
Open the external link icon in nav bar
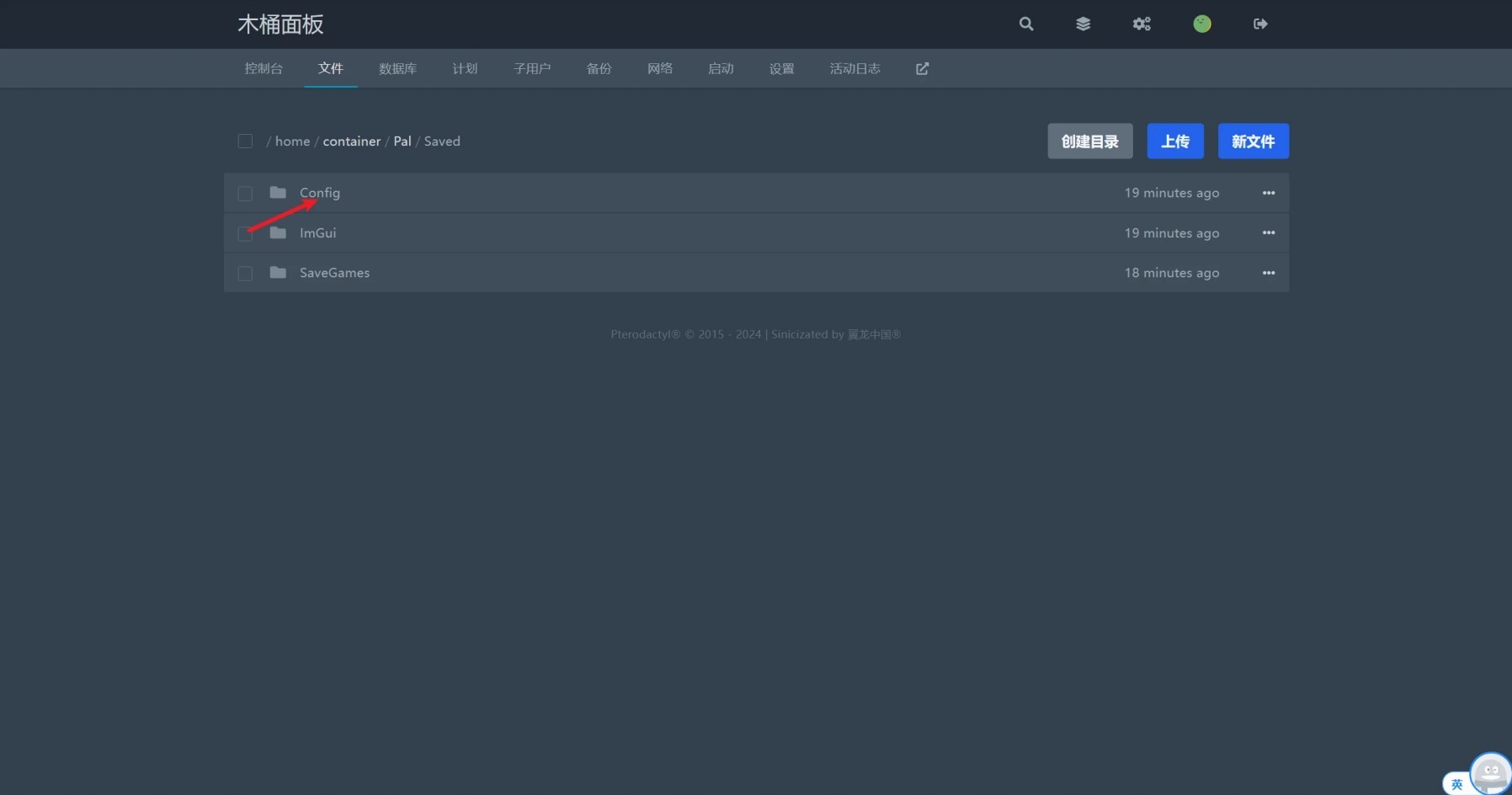coord(922,68)
